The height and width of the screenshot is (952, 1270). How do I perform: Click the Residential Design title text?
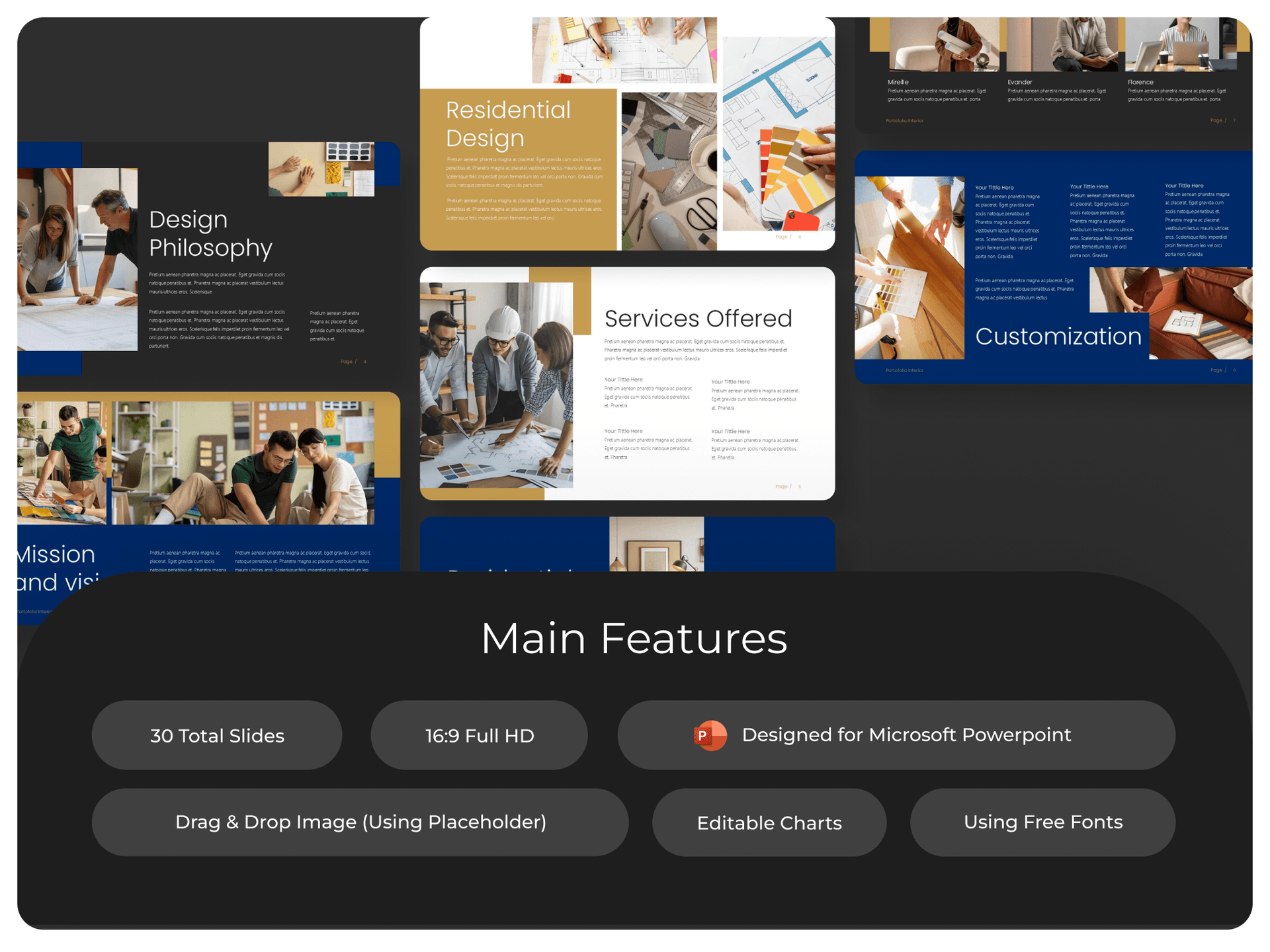point(508,124)
